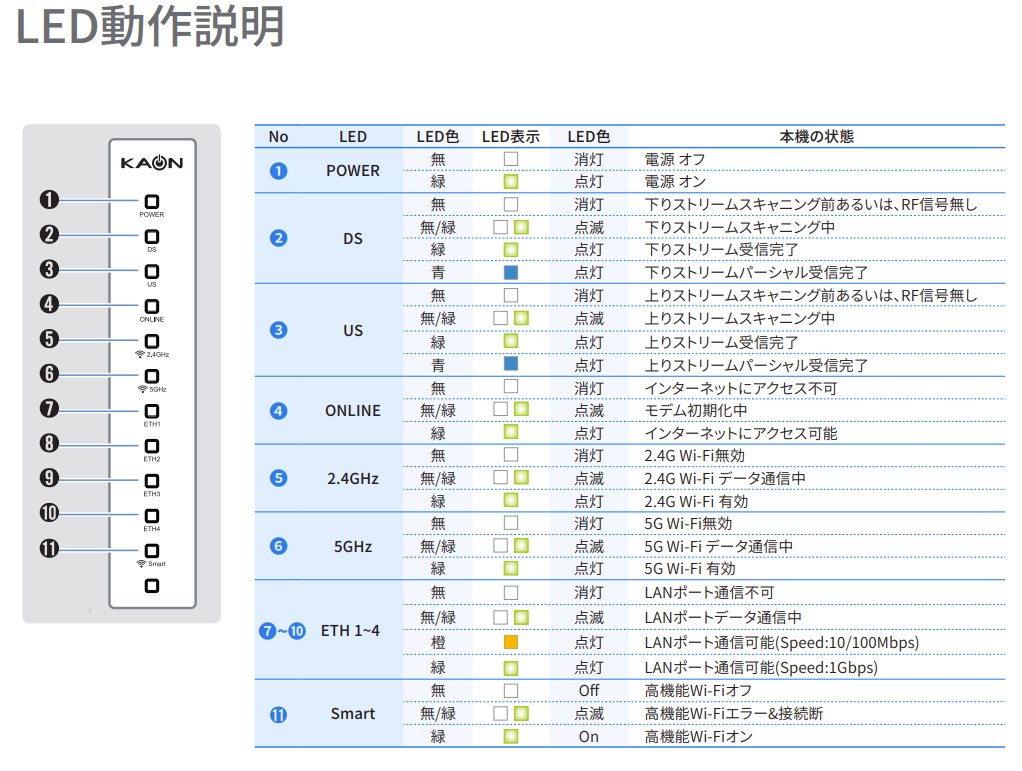Click the DS LED indicator on the device
1022x771 pixels.
152,236
